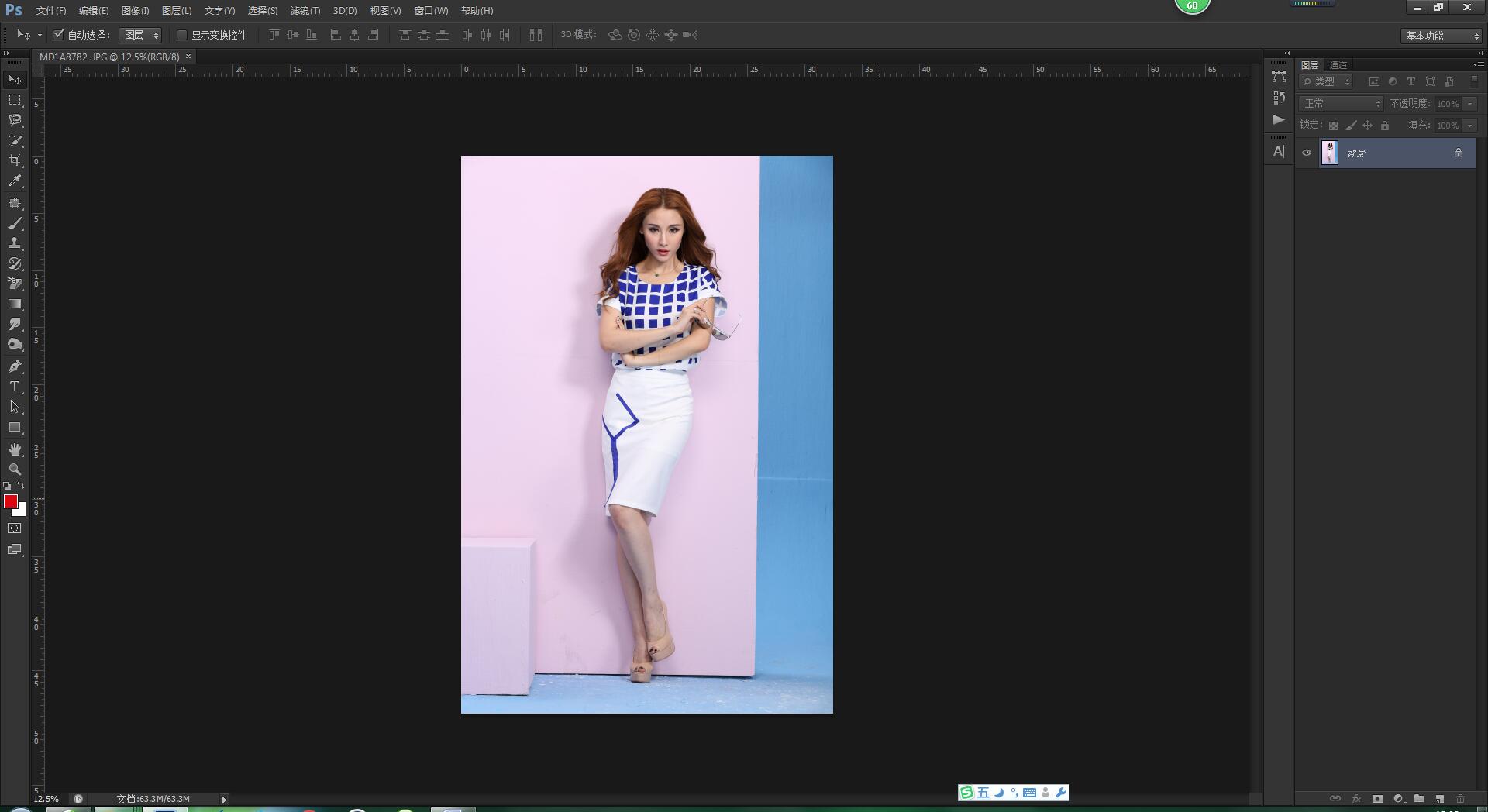Create a new layer

click(x=1440, y=798)
